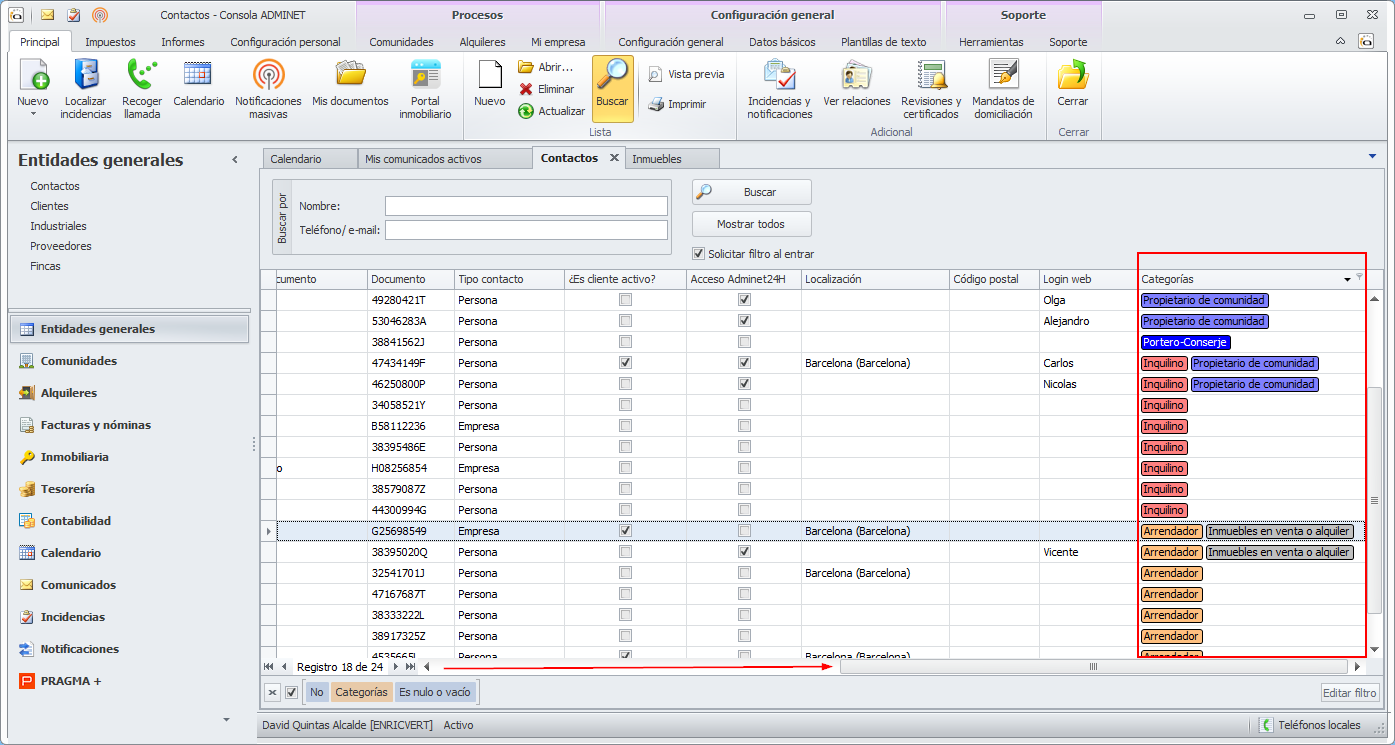Toggle Acceso Adminet24H checkbox for Olga row
The image size is (1395, 745).
(744, 300)
